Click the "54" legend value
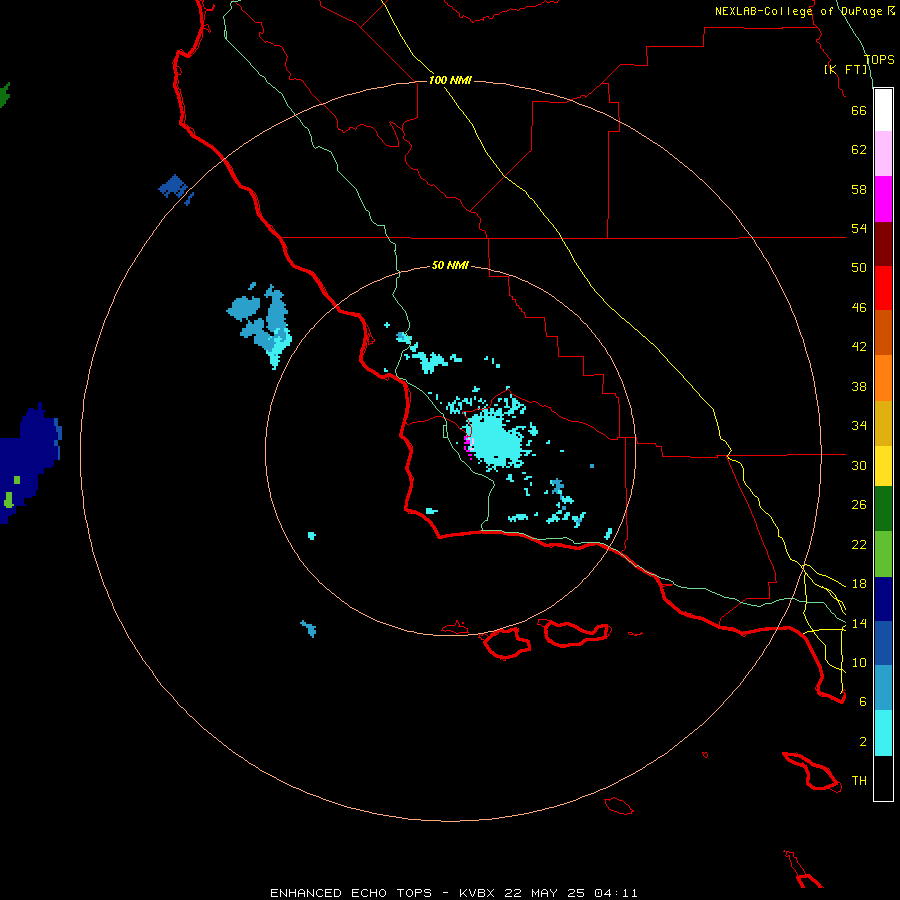The height and width of the screenshot is (900, 900). (859, 228)
